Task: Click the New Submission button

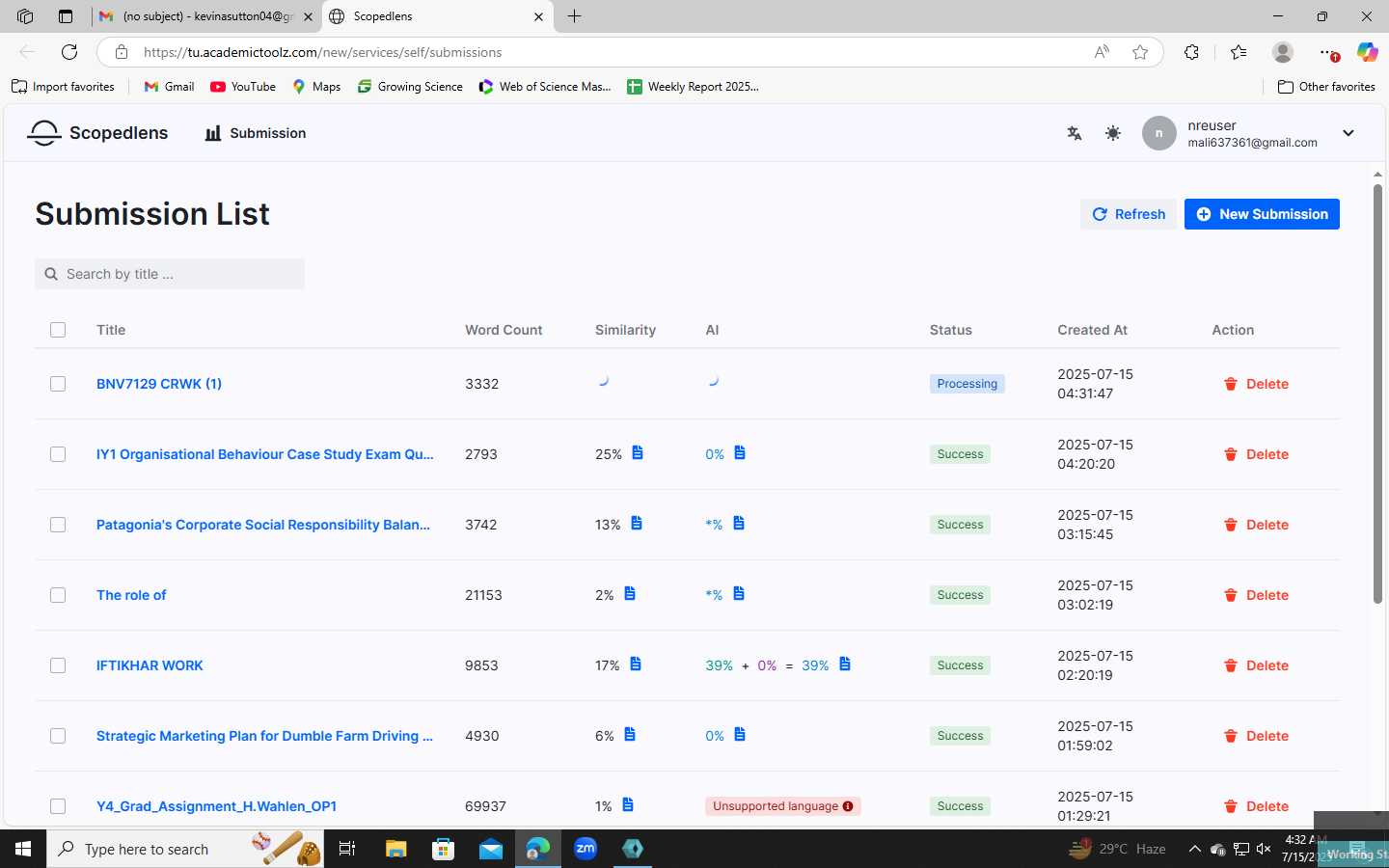Action: click(x=1262, y=214)
